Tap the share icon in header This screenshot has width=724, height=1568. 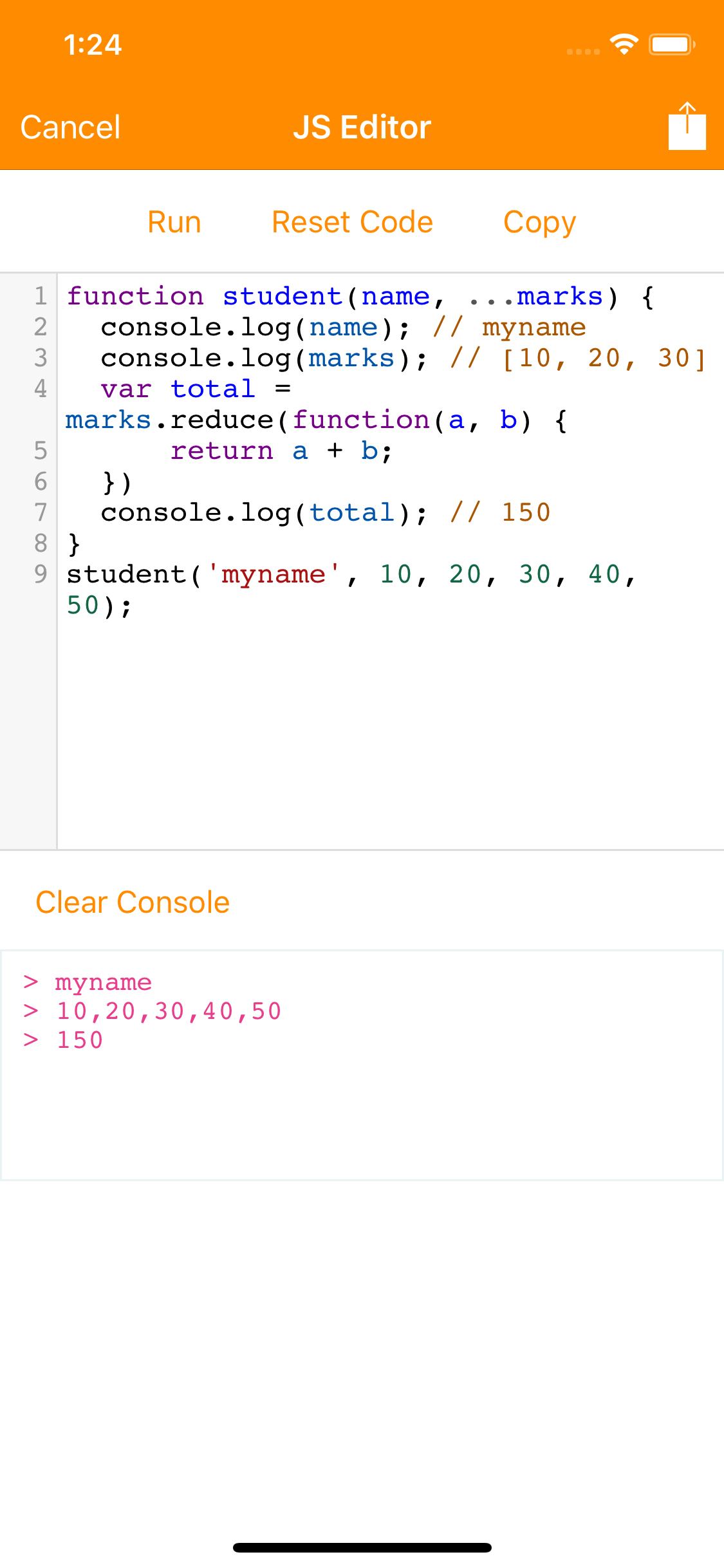click(687, 126)
